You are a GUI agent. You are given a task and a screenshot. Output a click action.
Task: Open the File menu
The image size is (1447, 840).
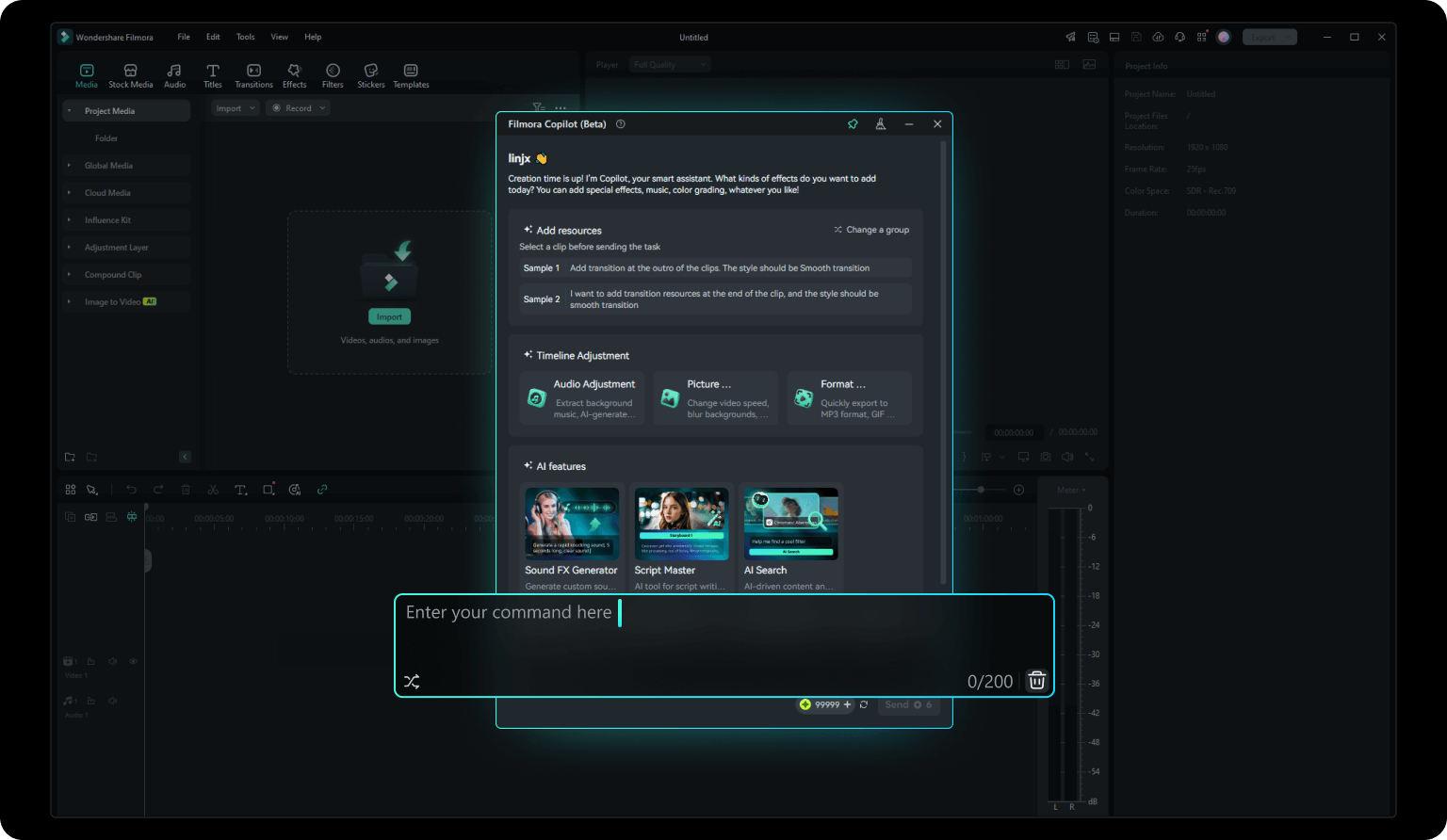pyautogui.click(x=184, y=37)
